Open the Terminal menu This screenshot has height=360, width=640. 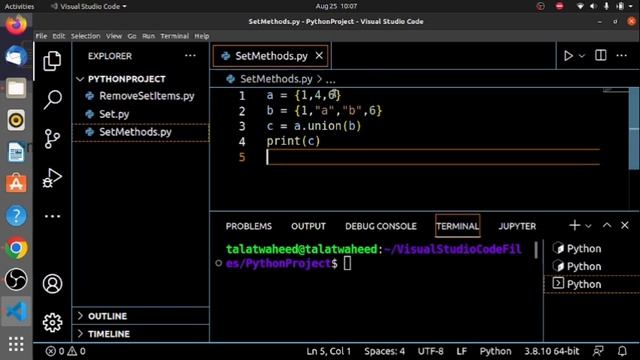click(x=174, y=36)
